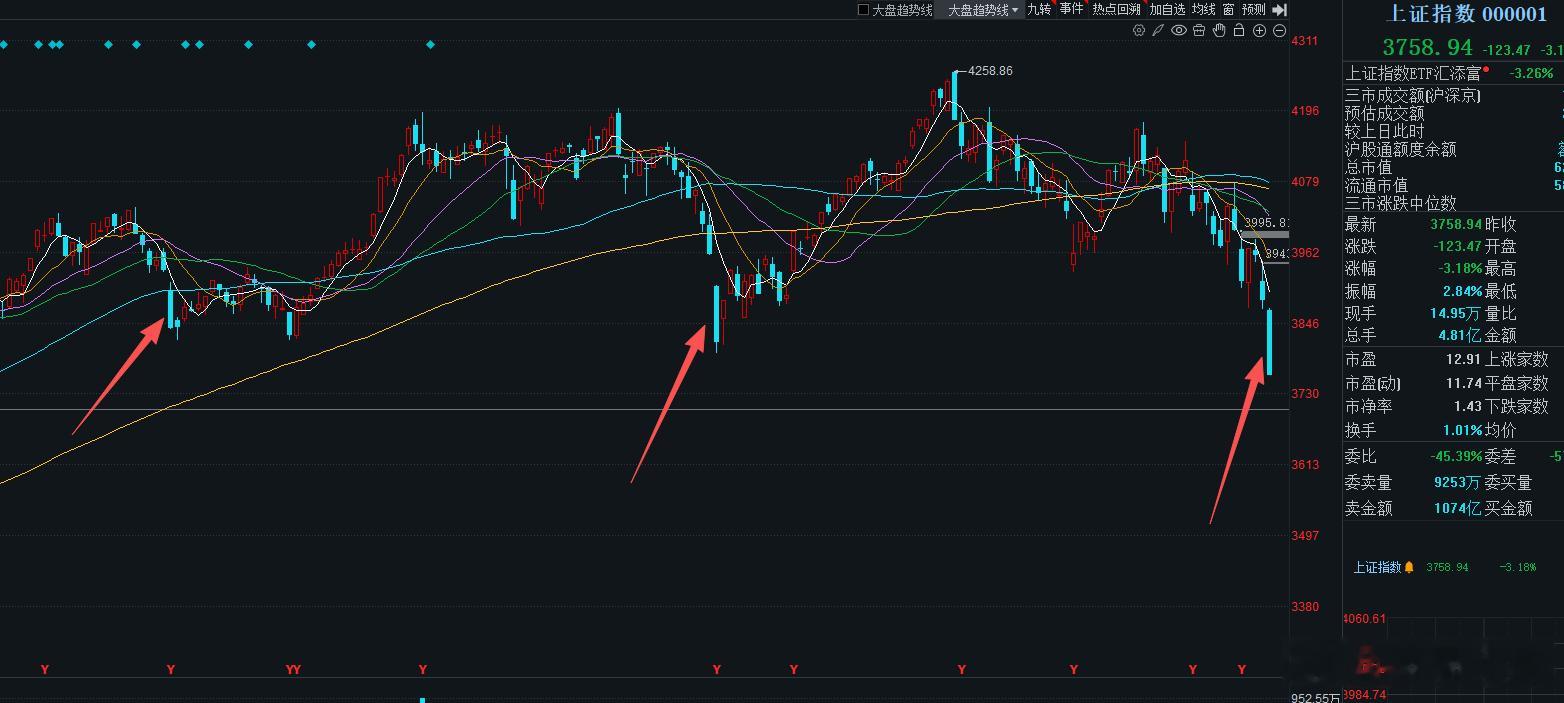
Task: Click the 市盈 value 12.91
Action: point(1463,359)
